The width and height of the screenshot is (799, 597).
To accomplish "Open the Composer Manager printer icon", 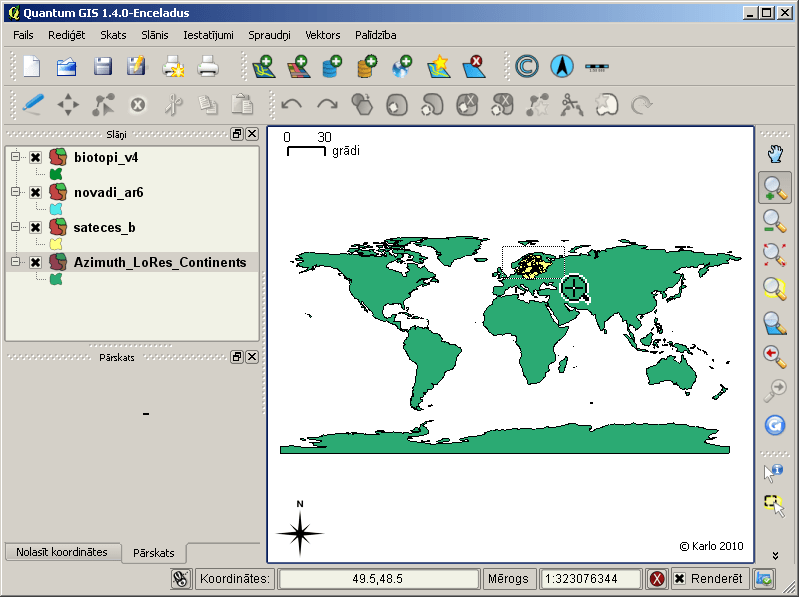I will (x=208, y=67).
